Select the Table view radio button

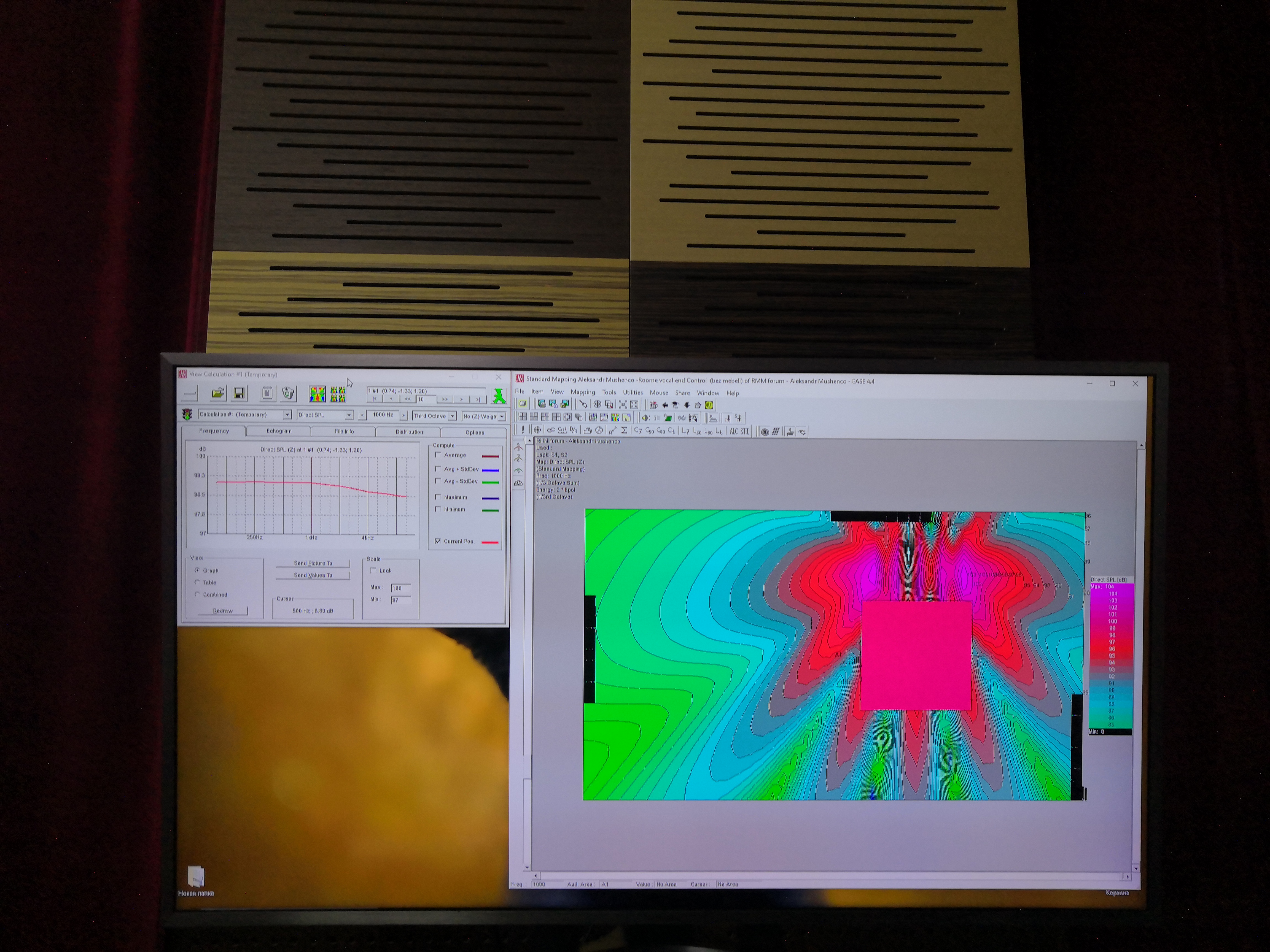pyautogui.click(x=198, y=582)
